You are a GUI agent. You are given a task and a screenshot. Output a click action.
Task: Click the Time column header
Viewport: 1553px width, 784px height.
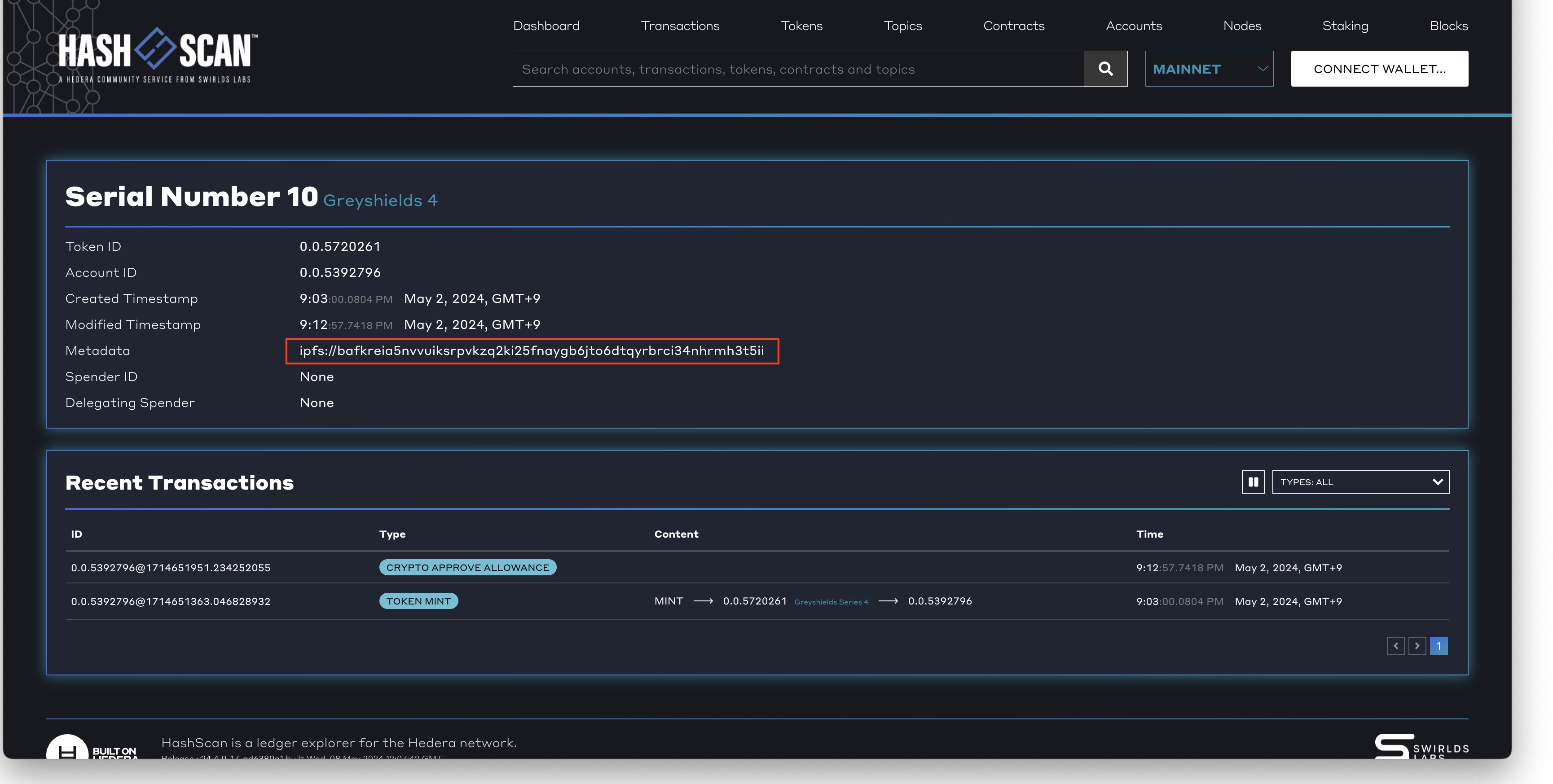(1150, 534)
